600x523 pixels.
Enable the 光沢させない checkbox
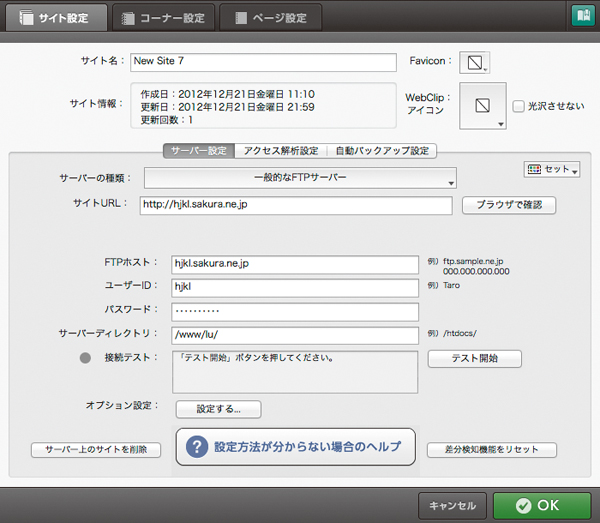coord(518,106)
